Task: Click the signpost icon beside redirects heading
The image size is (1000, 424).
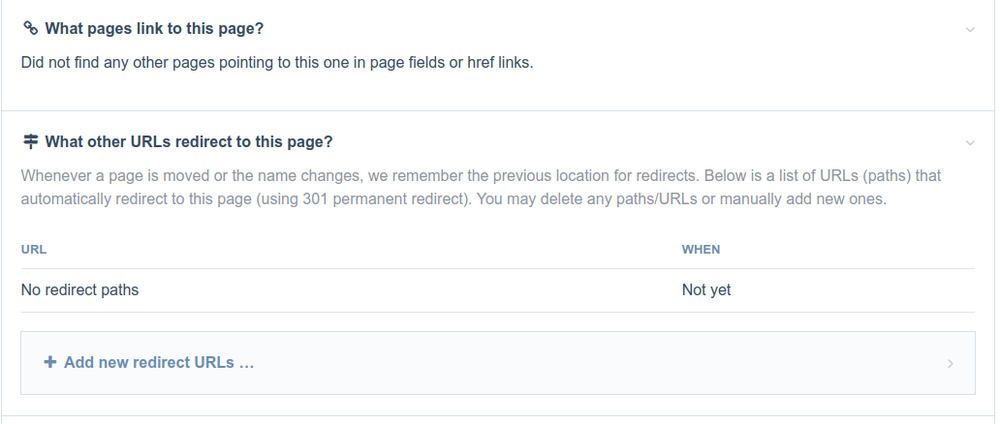Action: tap(29, 141)
